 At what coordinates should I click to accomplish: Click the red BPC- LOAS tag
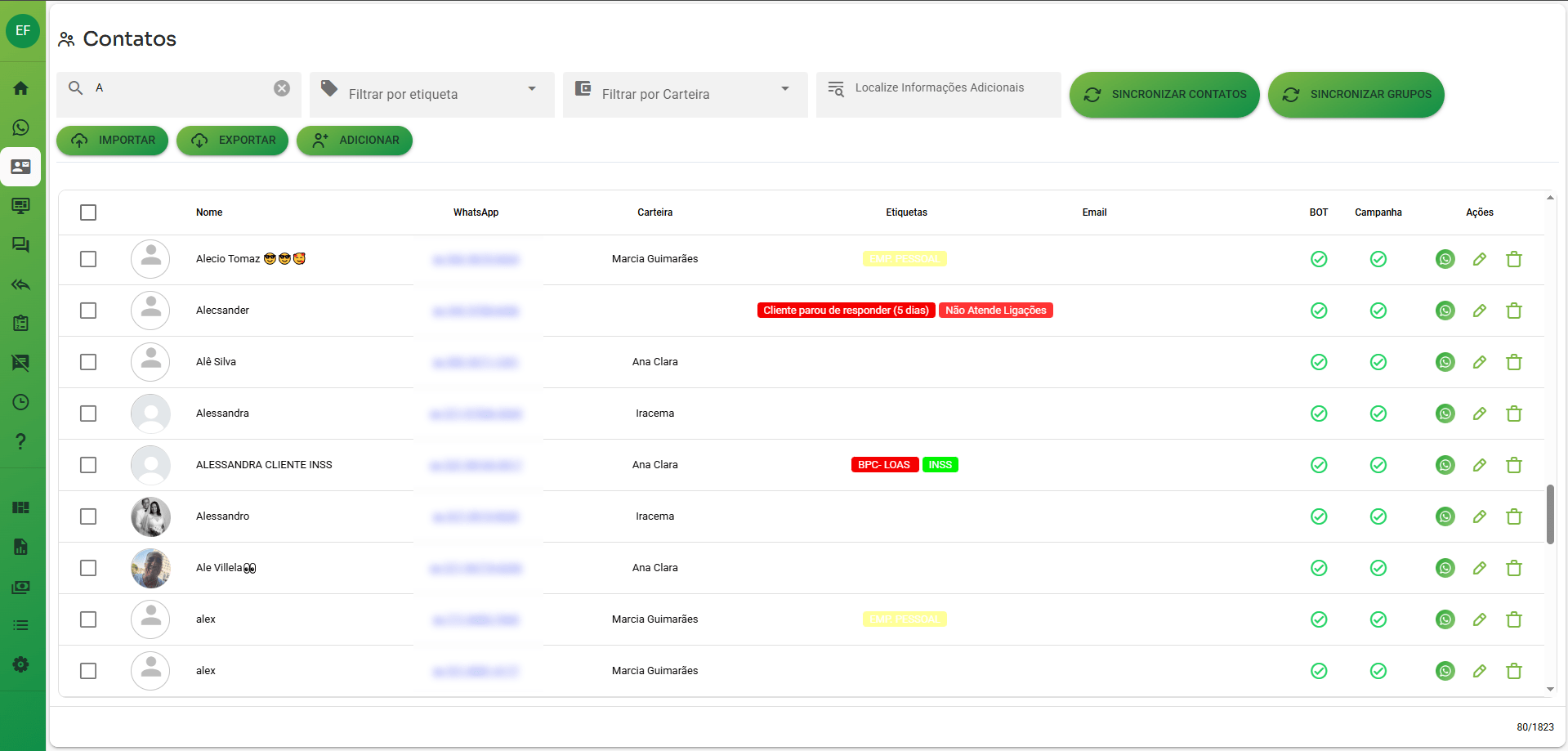(884, 465)
